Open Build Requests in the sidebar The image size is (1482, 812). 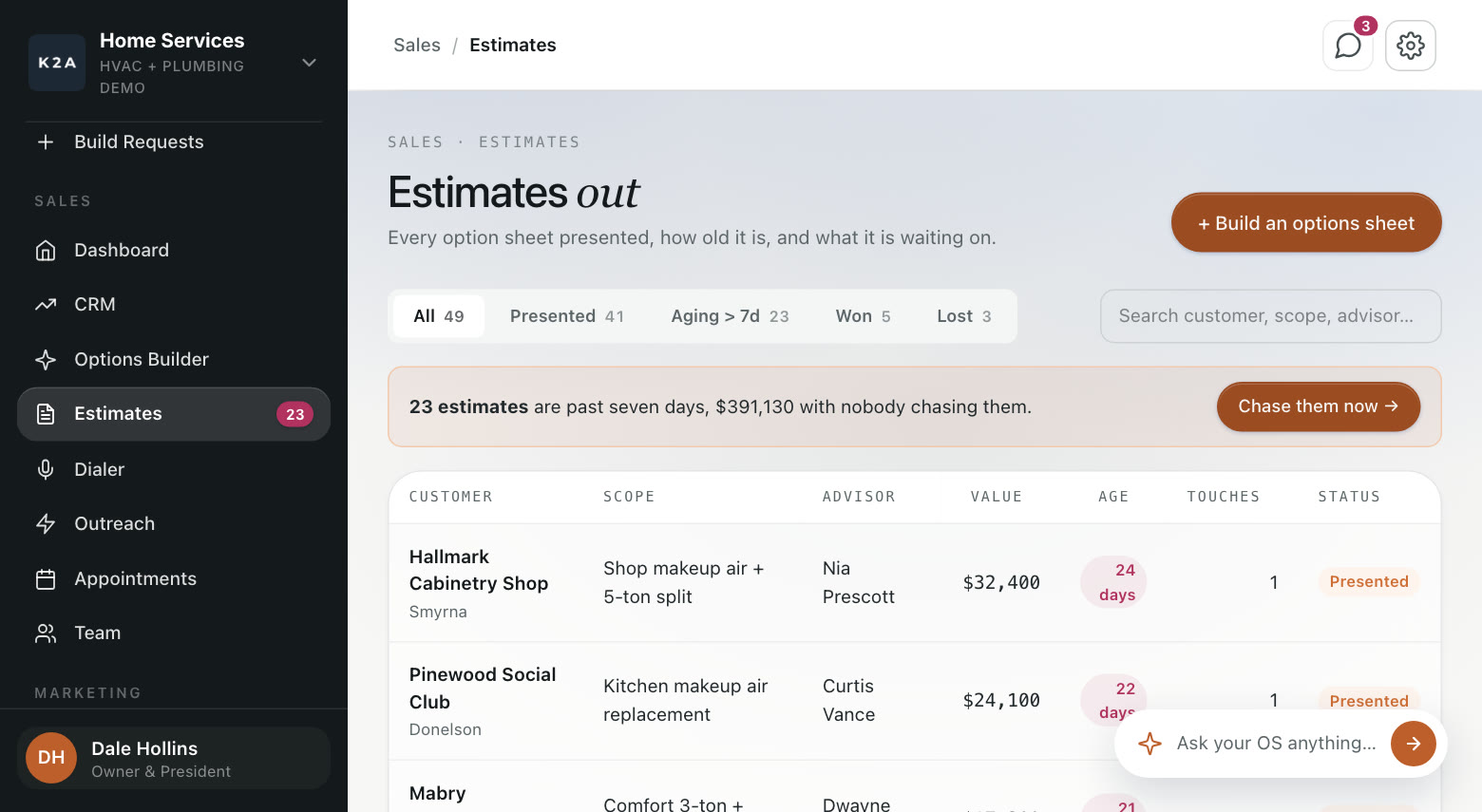[x=174, y=142]
